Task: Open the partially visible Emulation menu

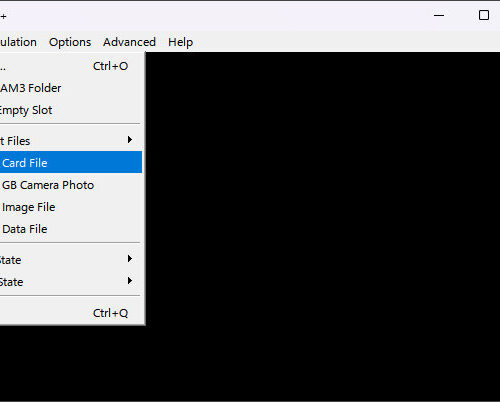Action: 18,42
